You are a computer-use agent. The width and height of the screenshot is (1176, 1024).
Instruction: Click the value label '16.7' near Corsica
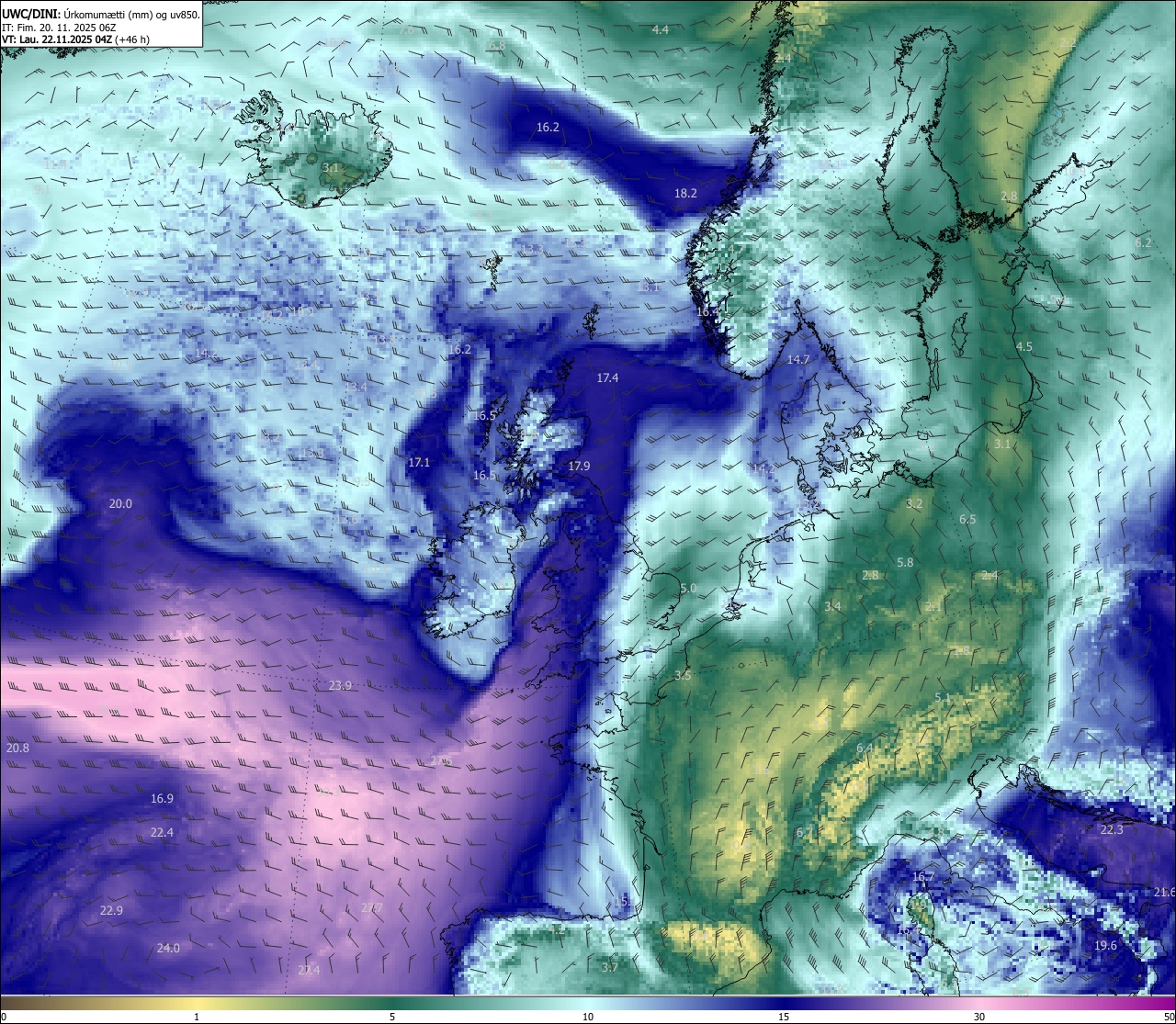click(922, 877)
